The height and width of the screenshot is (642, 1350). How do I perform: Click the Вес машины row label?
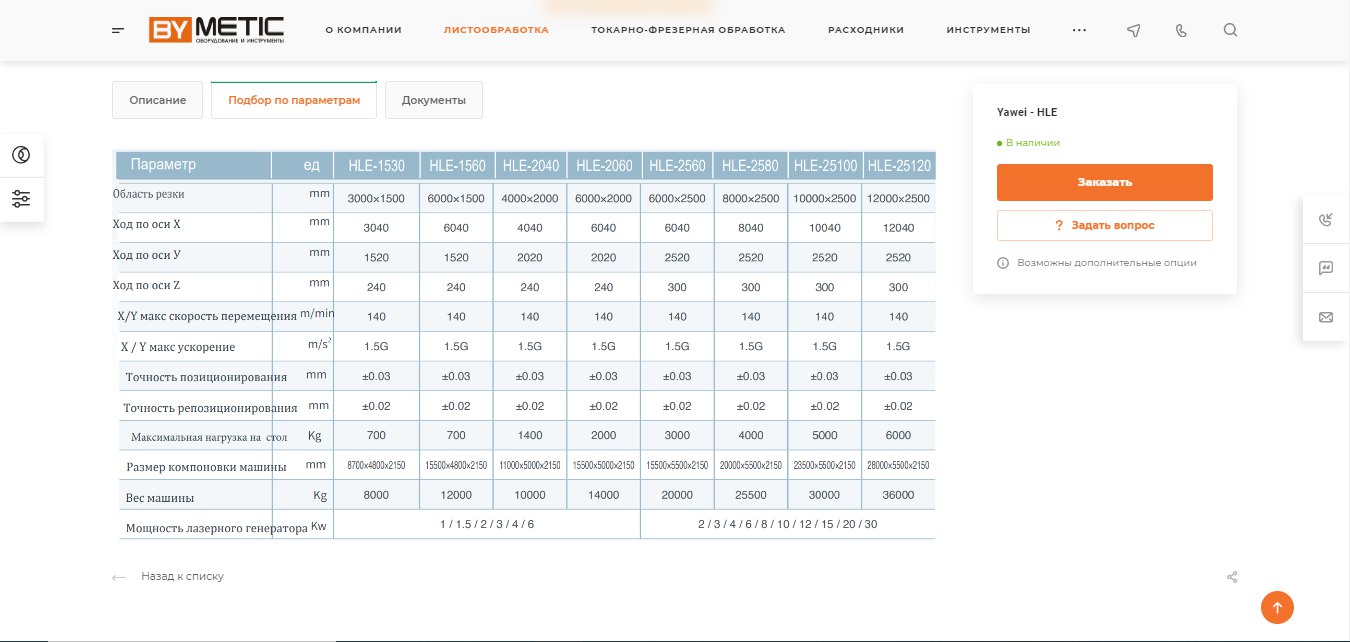coord(160,498)
